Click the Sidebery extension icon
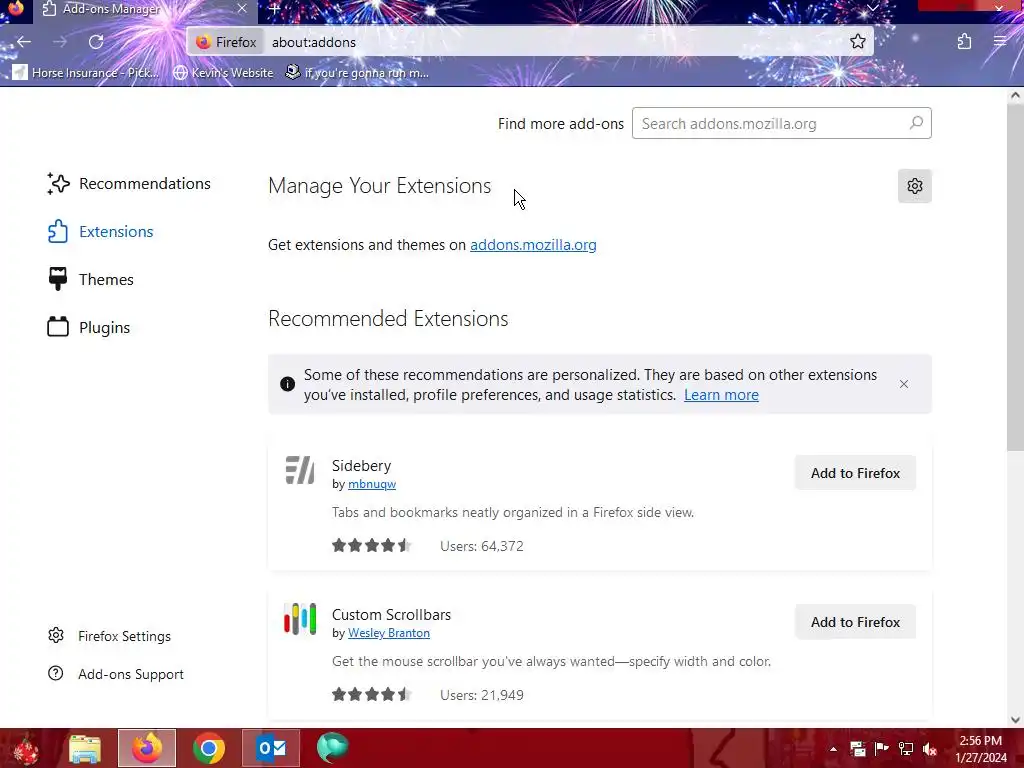The width and height of the screenshot is (1024, 768). 300,470
